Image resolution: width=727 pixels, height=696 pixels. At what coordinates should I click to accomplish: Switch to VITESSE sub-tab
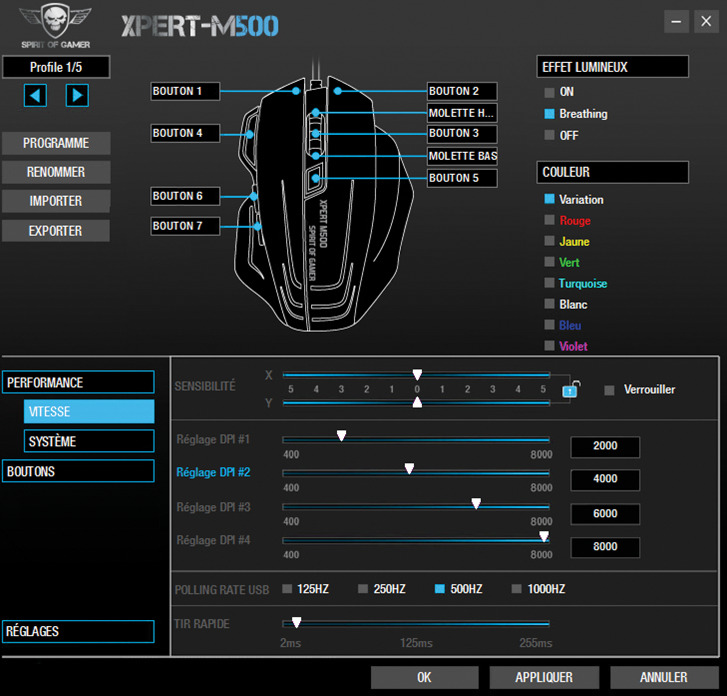point(89,412)
